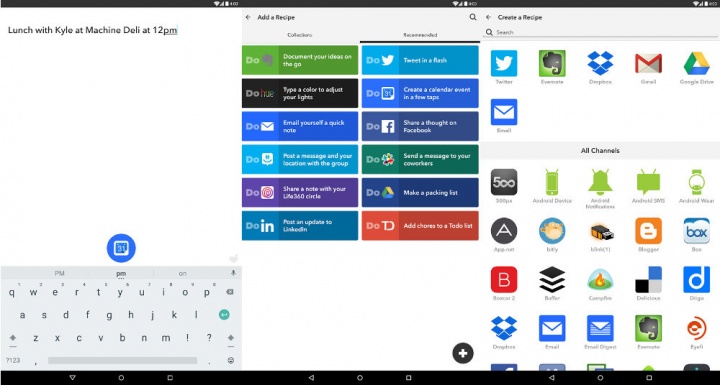Pick the Blogger channel
720x385 pixels.
pos(648,231)
